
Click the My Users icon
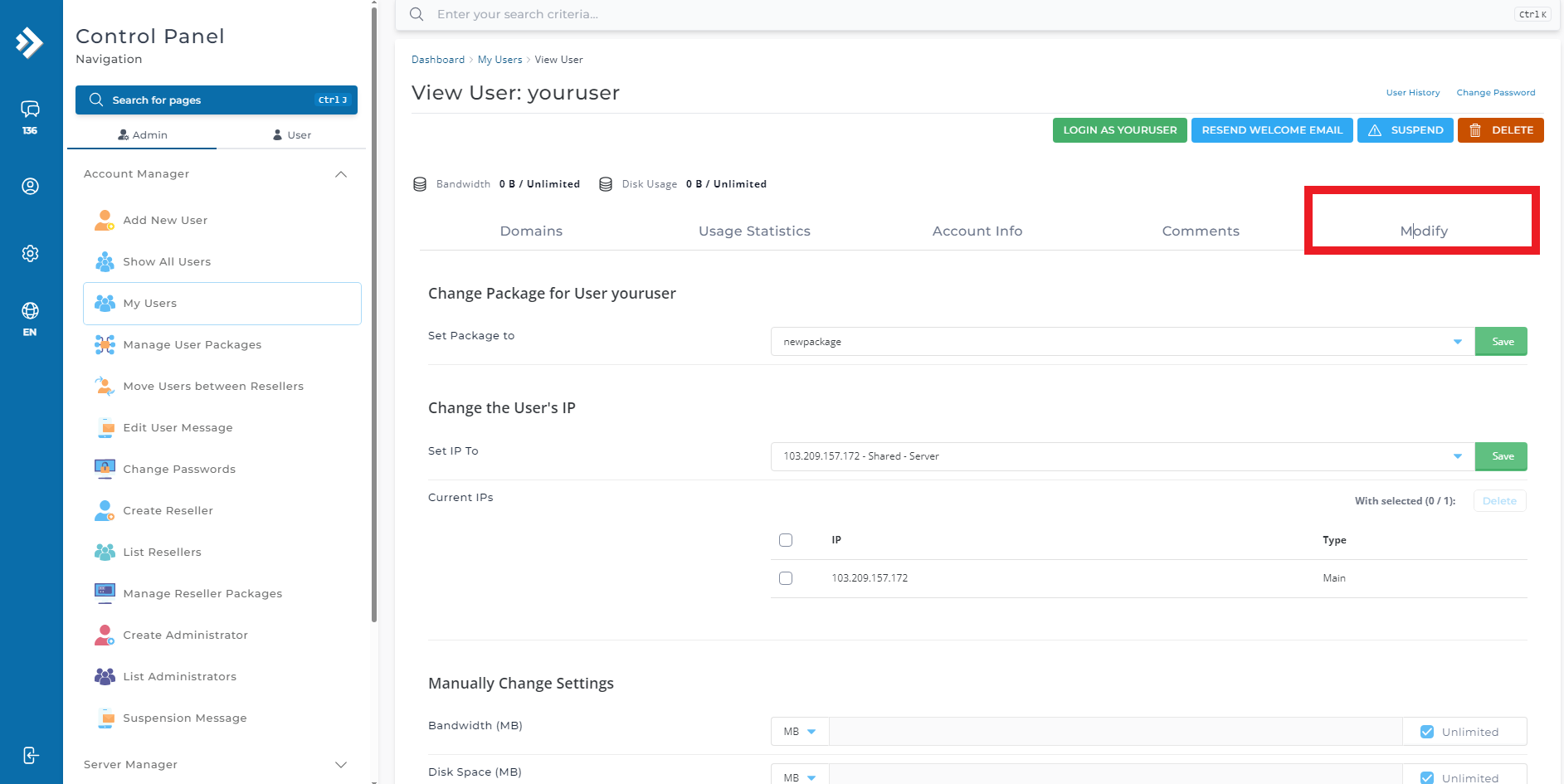105,303
